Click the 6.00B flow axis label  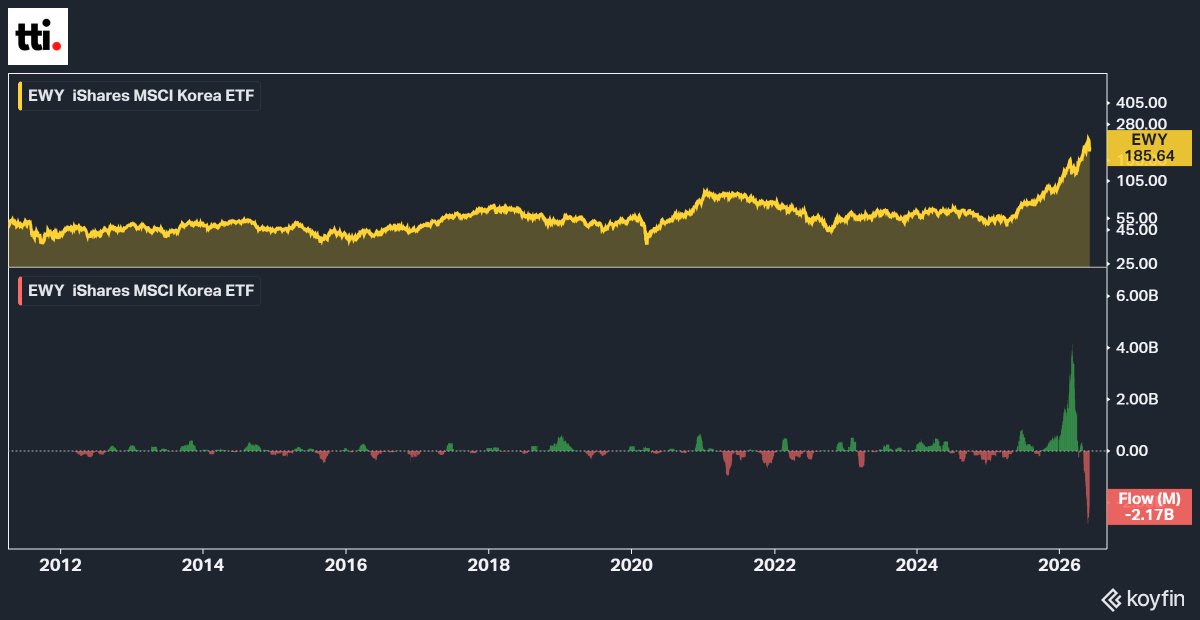[1138, 296]
